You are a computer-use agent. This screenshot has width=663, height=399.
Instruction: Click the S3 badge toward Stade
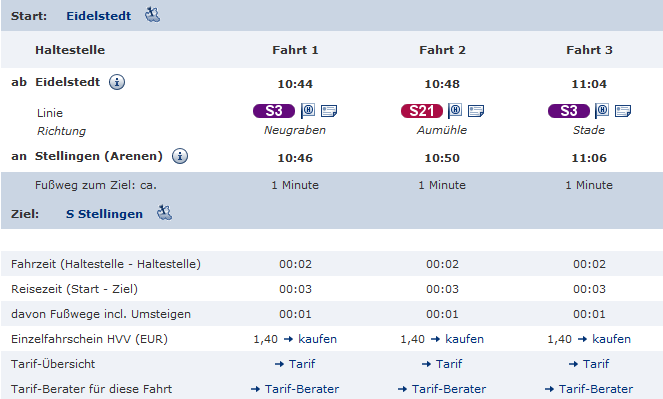point(569,111)
